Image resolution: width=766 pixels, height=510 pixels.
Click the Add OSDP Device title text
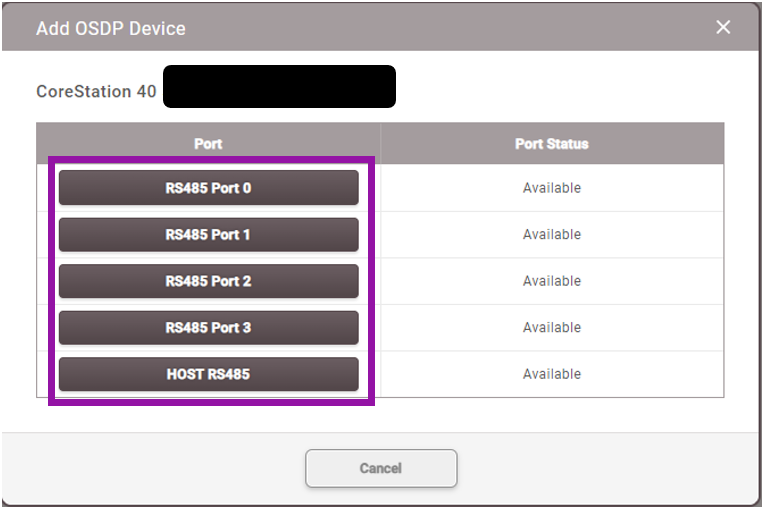[111, 28]
